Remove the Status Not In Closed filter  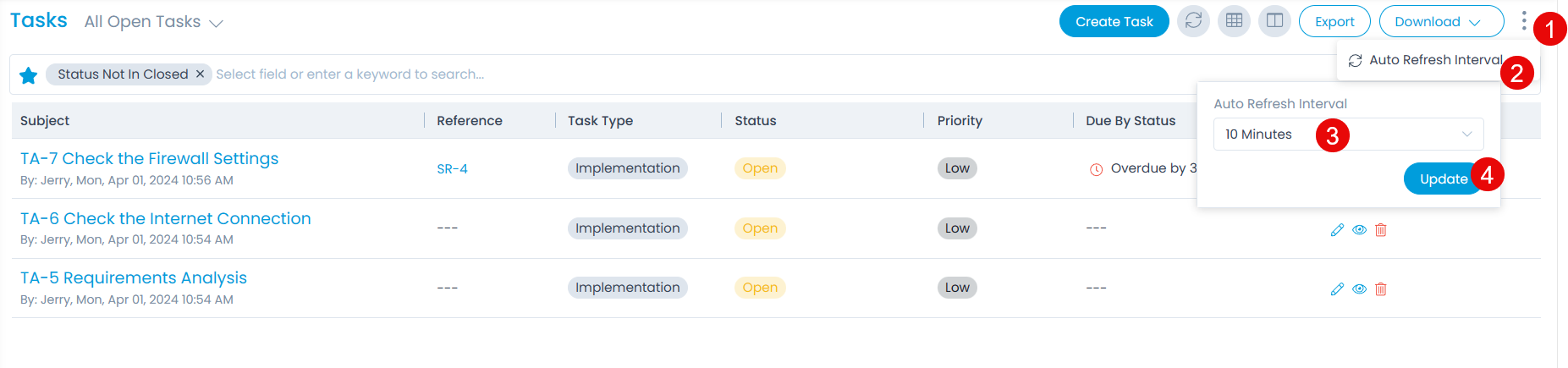[x=201, y=74]
